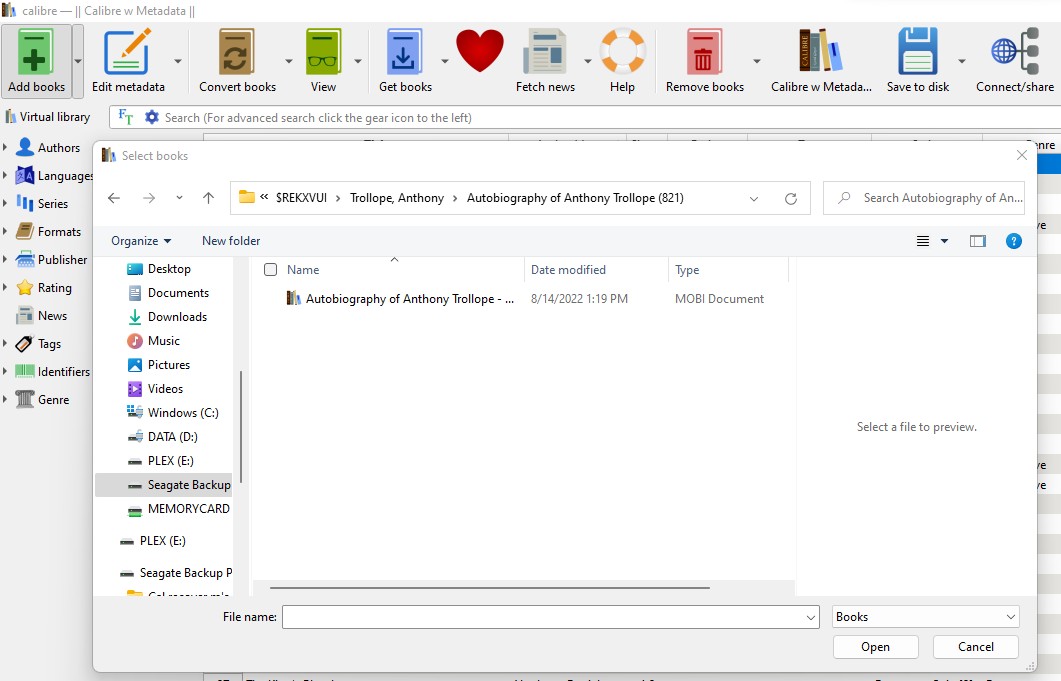The width and height of the screenshot is (1061, 681).
Task: Navigate to Trollope, Anthony breadcrumb
Action: pyautogui.click(x=397, y=198)
